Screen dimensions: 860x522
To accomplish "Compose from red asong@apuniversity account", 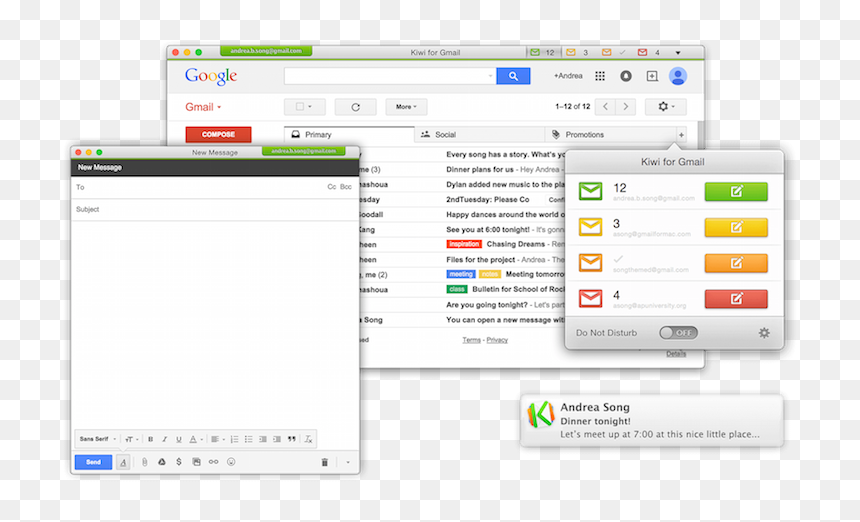I will (x=736, y=299).
